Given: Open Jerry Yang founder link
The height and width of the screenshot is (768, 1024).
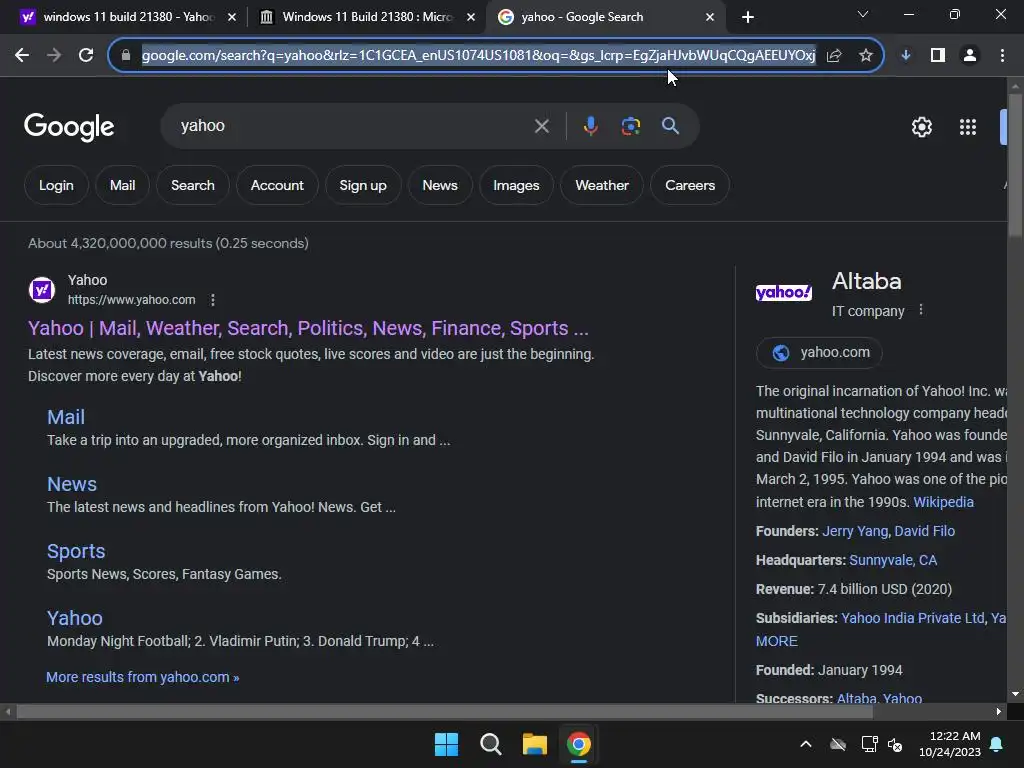Looking at the screenshot, I should click(855, 531).
